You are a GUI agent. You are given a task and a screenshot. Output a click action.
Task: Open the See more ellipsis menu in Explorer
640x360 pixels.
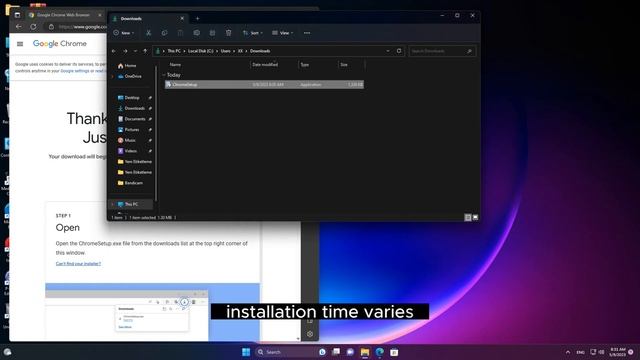tap(307, 33)
